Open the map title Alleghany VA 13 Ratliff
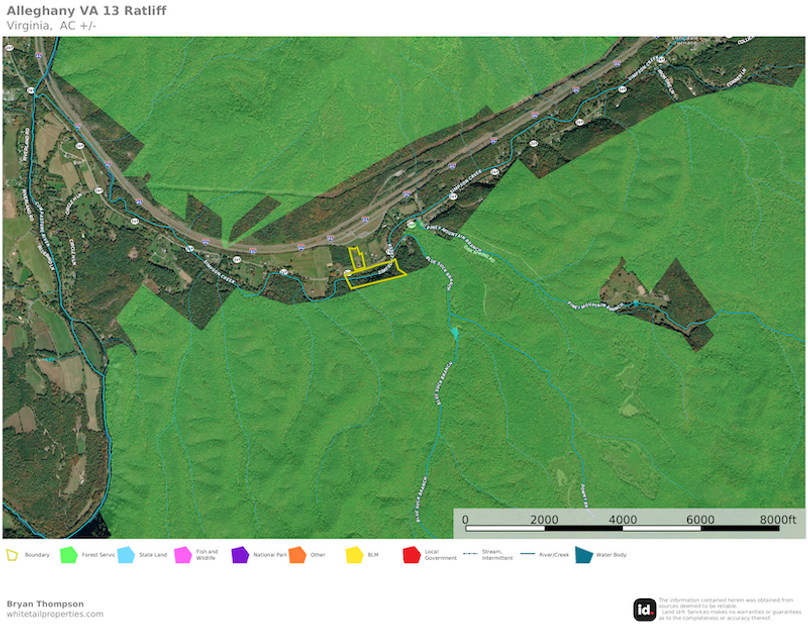Viewport: 808px width, 624px height. pyautogui.click(x=88, y=10)
